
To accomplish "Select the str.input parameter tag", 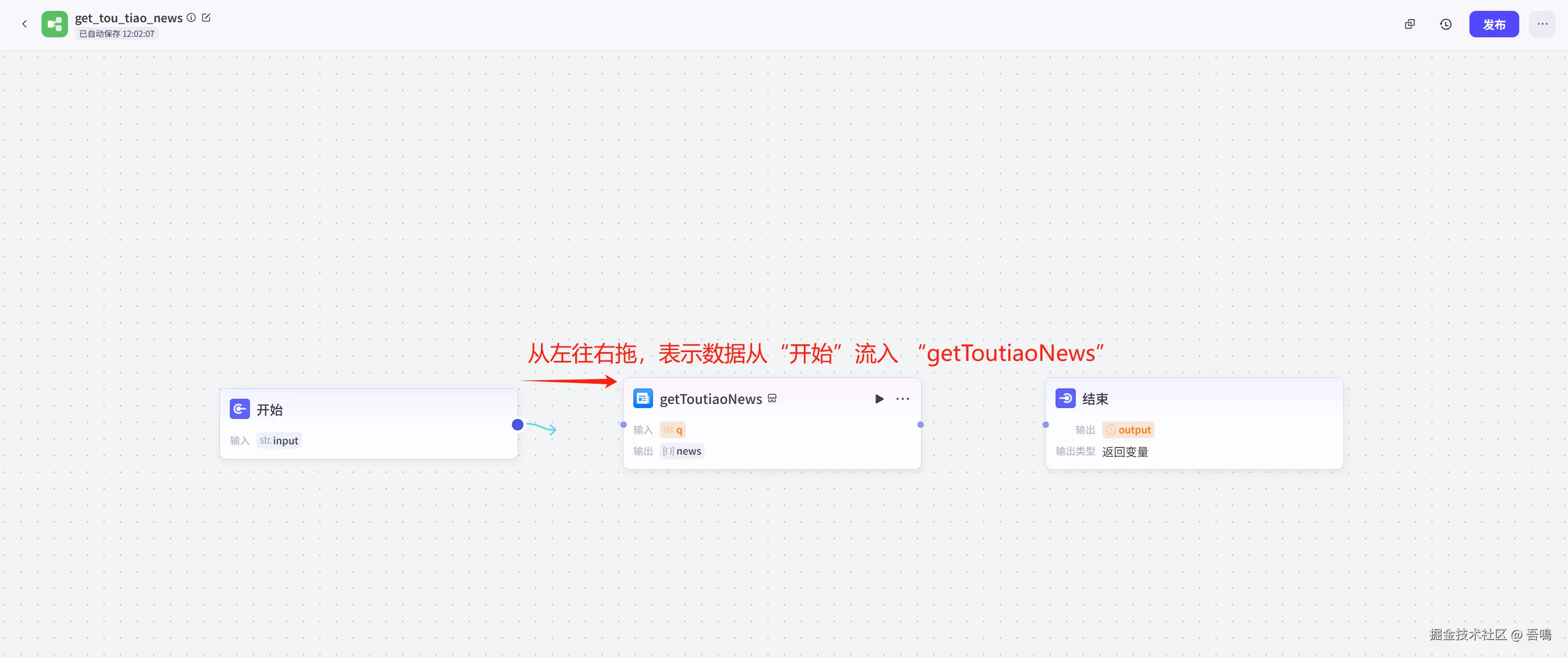I will [280, 440].
